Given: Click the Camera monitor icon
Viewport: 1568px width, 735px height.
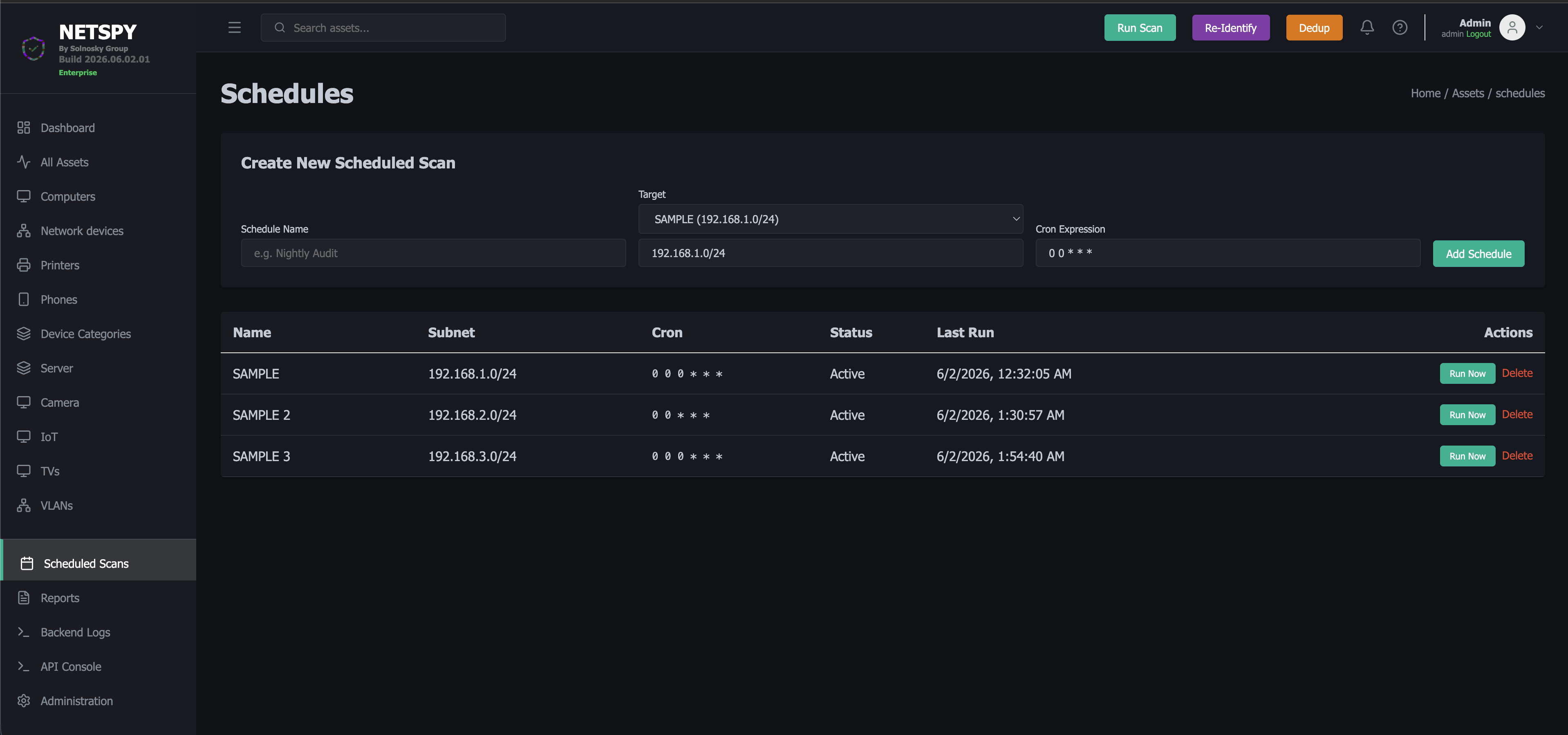Looking at the screenshot, I should [24, 402].
